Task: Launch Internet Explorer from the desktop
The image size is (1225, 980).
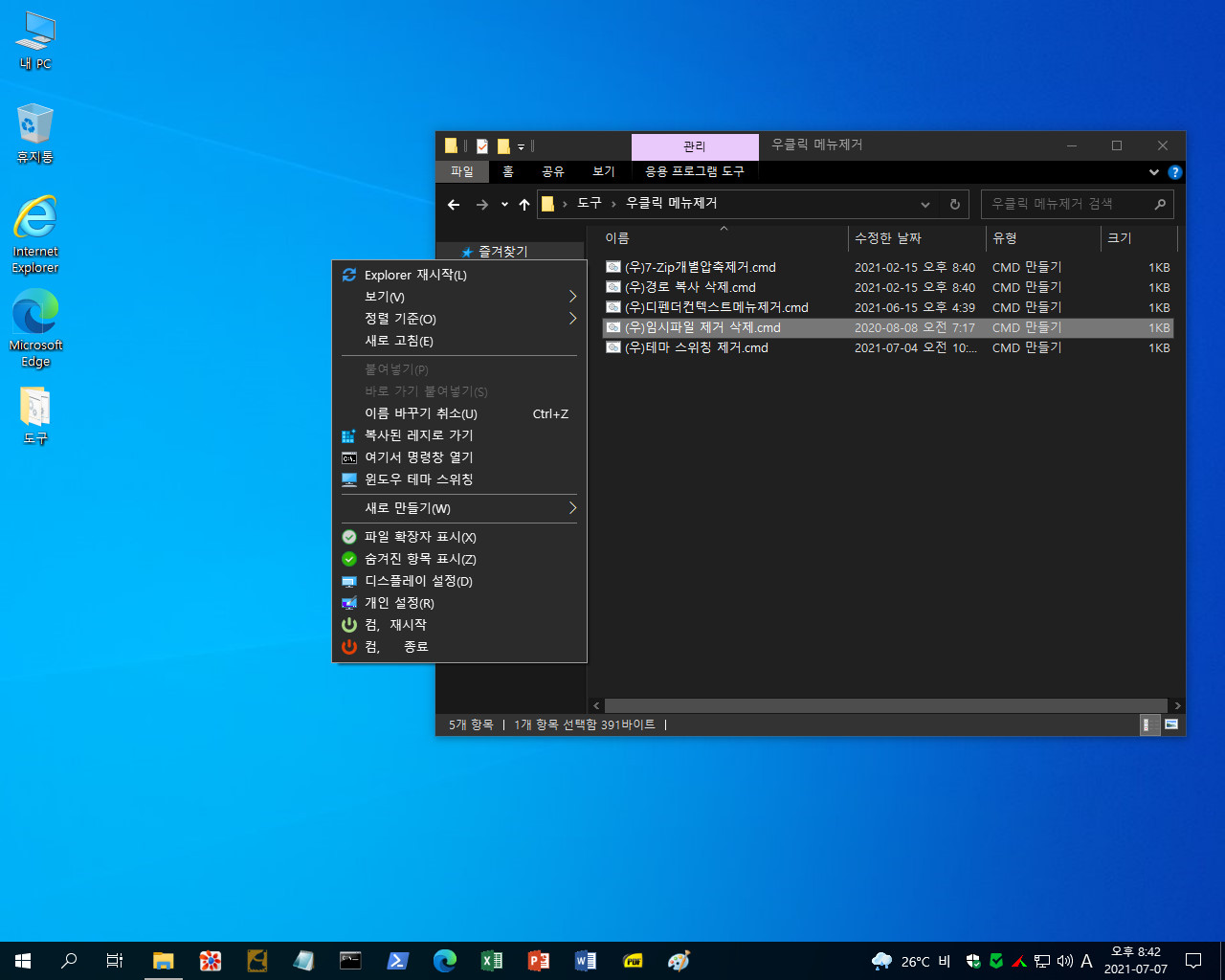Action: 35,234
